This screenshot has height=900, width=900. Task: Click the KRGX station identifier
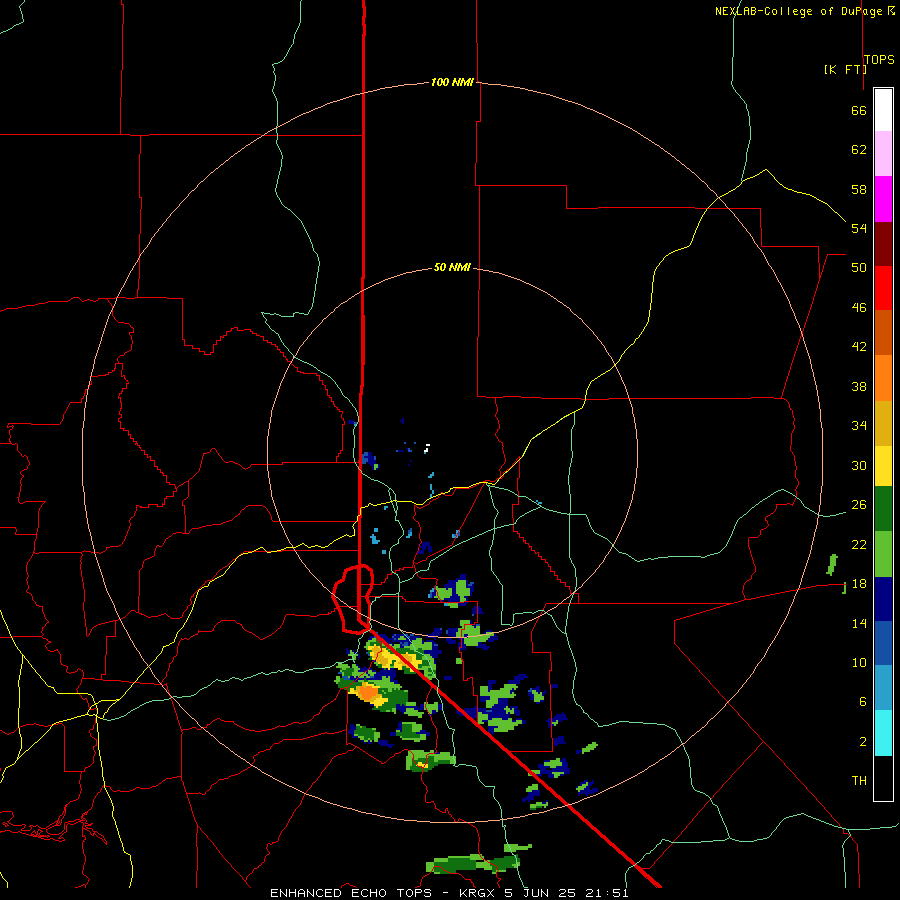[x=478, y=893]
